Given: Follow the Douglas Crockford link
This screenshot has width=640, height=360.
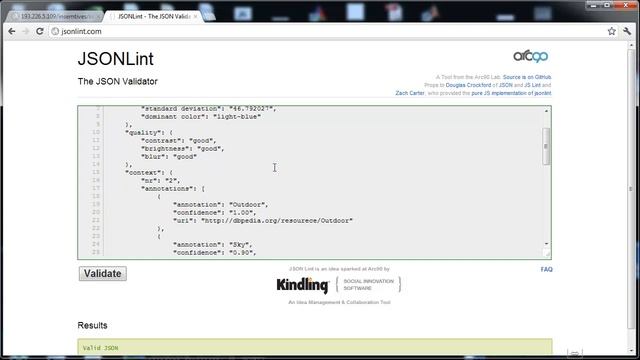Looking at the screenshot, I should 468,85.
